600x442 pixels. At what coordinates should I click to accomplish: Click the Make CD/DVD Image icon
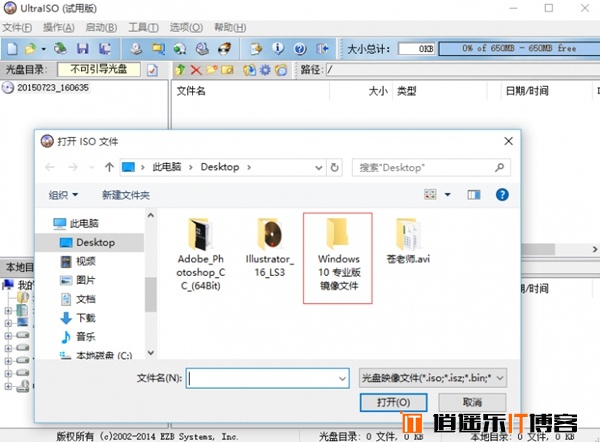(x=136, y=49)
